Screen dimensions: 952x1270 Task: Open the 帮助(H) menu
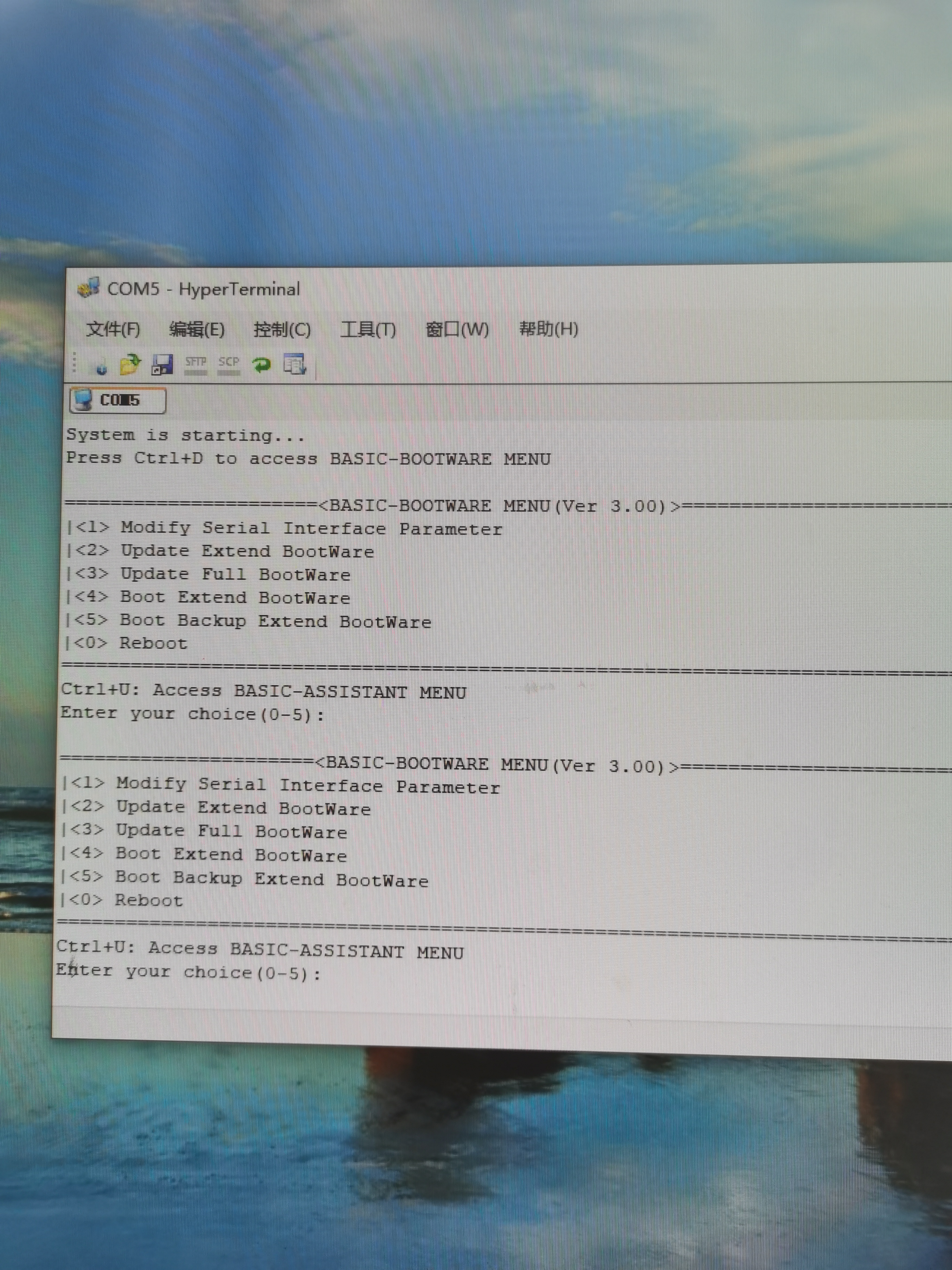point(548,329)
